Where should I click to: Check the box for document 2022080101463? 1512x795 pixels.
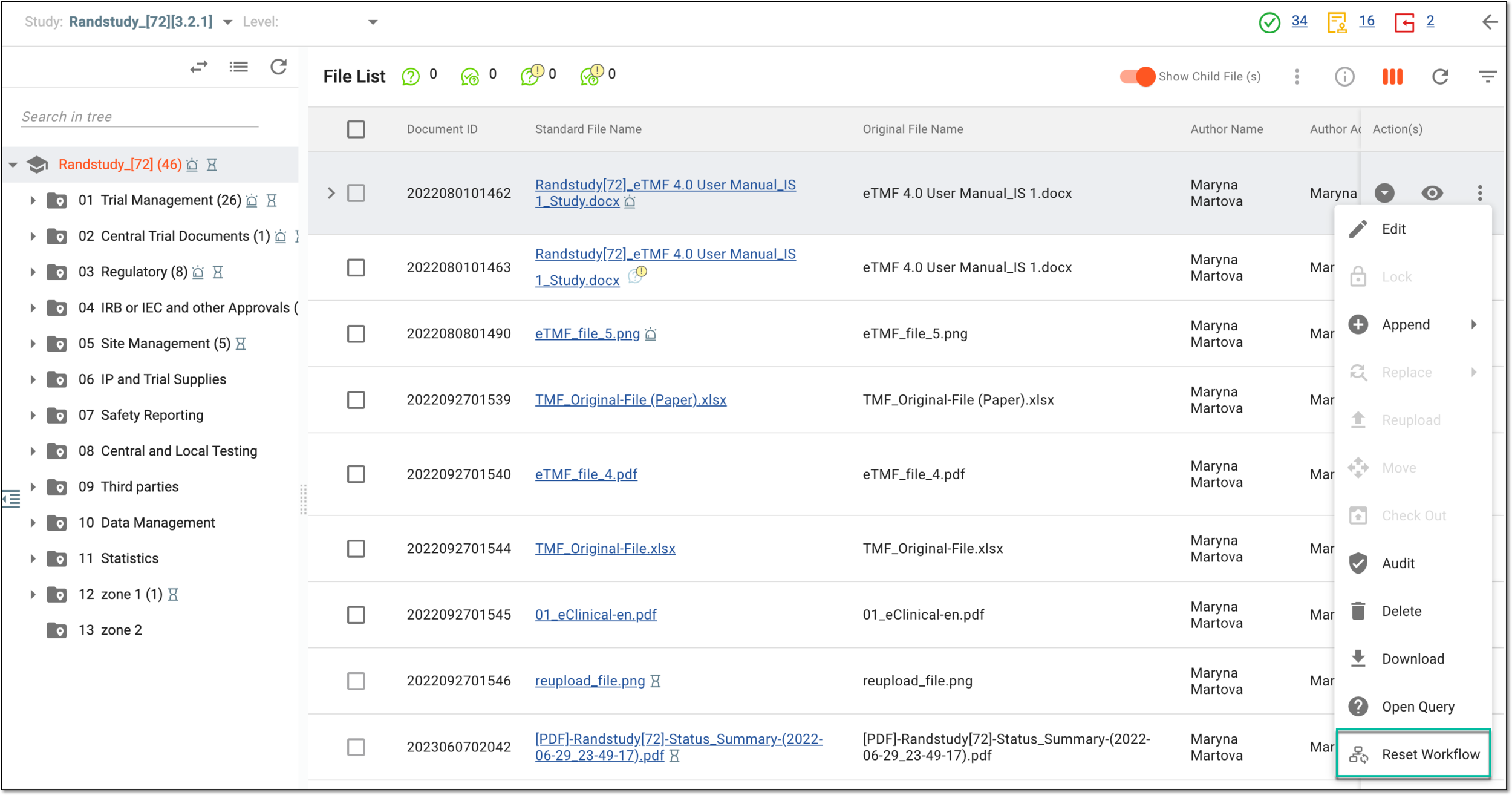356,267
